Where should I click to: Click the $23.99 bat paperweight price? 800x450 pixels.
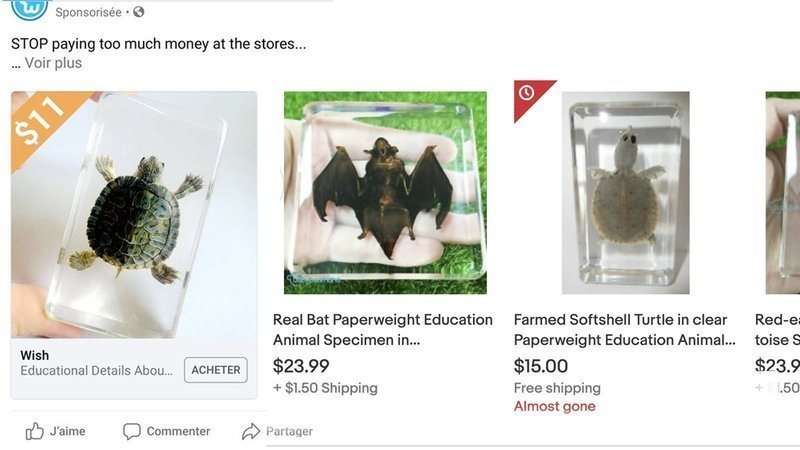coord(301,366)
